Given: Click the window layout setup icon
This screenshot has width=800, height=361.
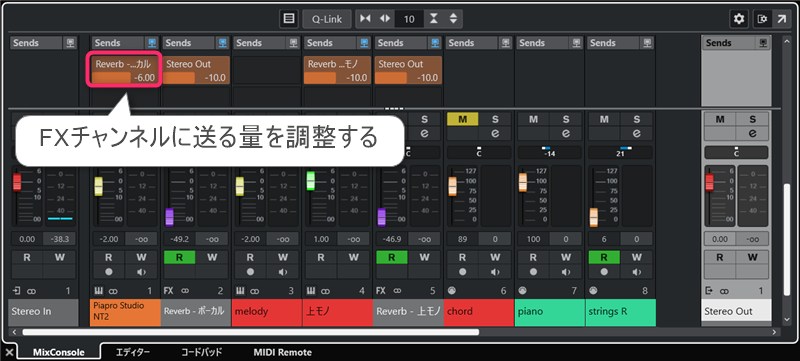Looking at the screenshot, I should point(762,19).
